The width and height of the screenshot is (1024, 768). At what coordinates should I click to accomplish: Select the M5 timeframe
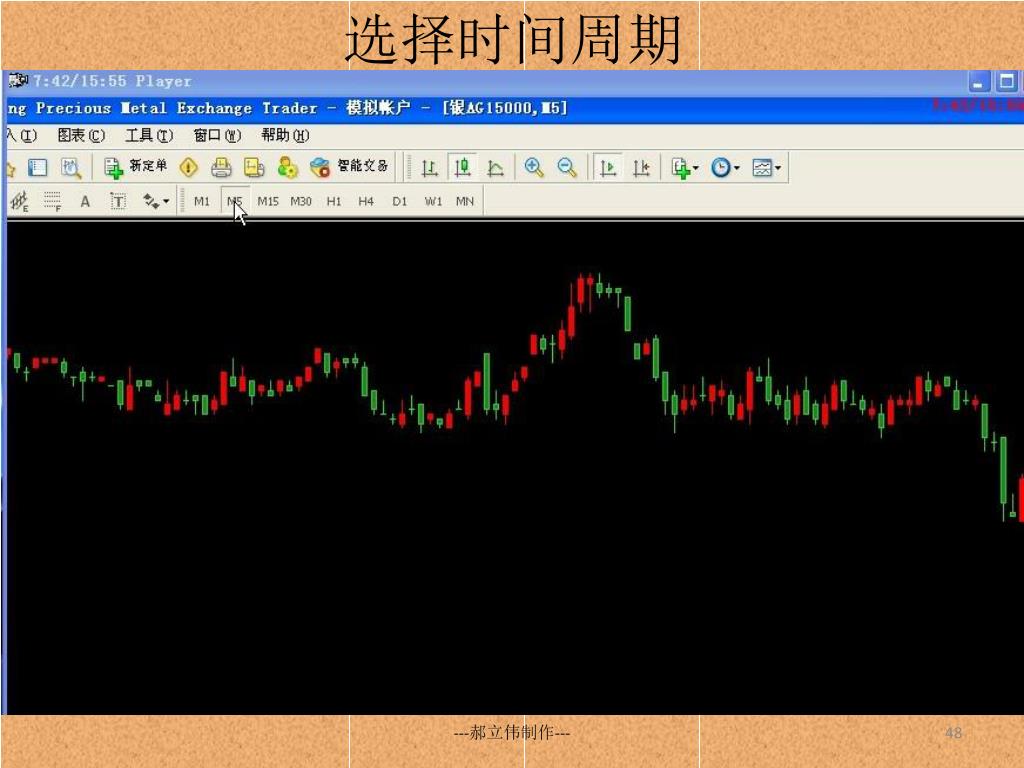point(234,201)
